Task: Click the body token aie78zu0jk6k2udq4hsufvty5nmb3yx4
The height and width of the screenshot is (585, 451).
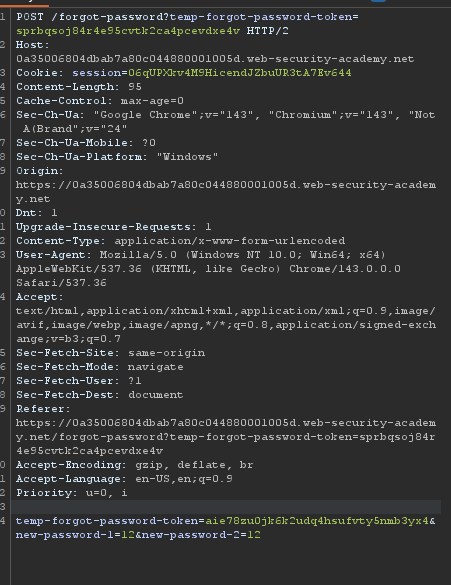Action: click(x=317, y=520)
